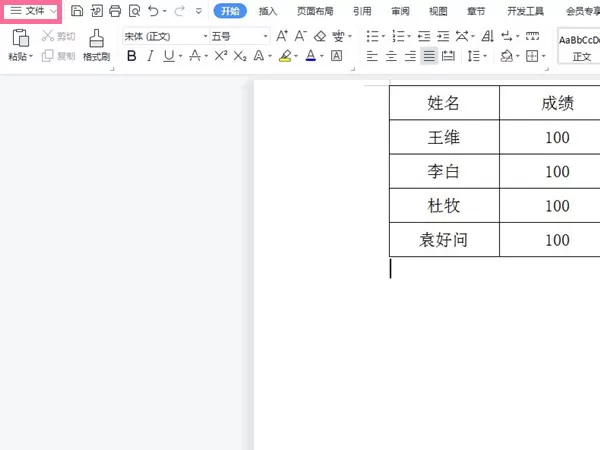Toggle Subscript X₂

(240, 56)
